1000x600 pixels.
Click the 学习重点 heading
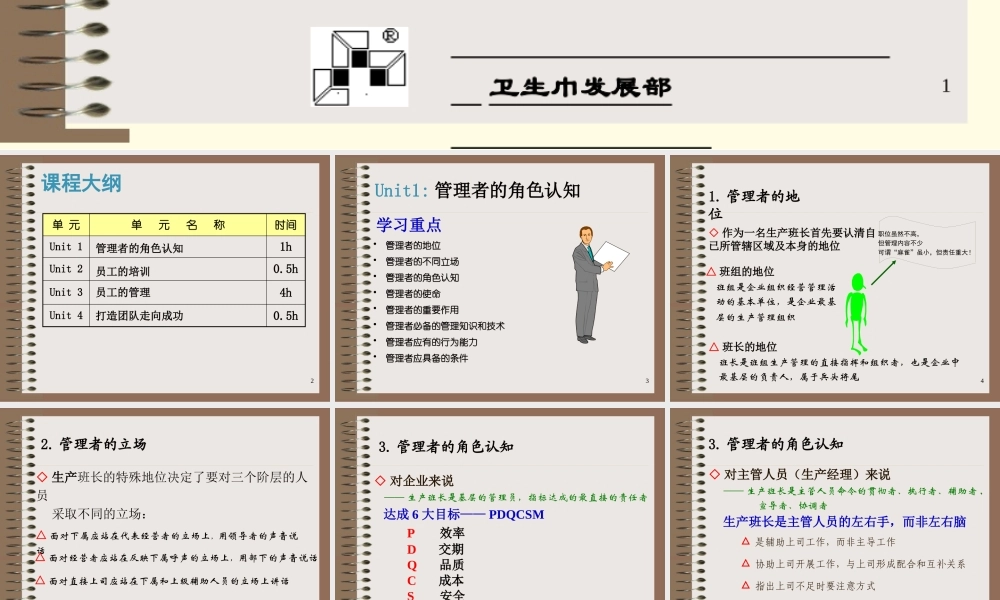click(408, 224)
